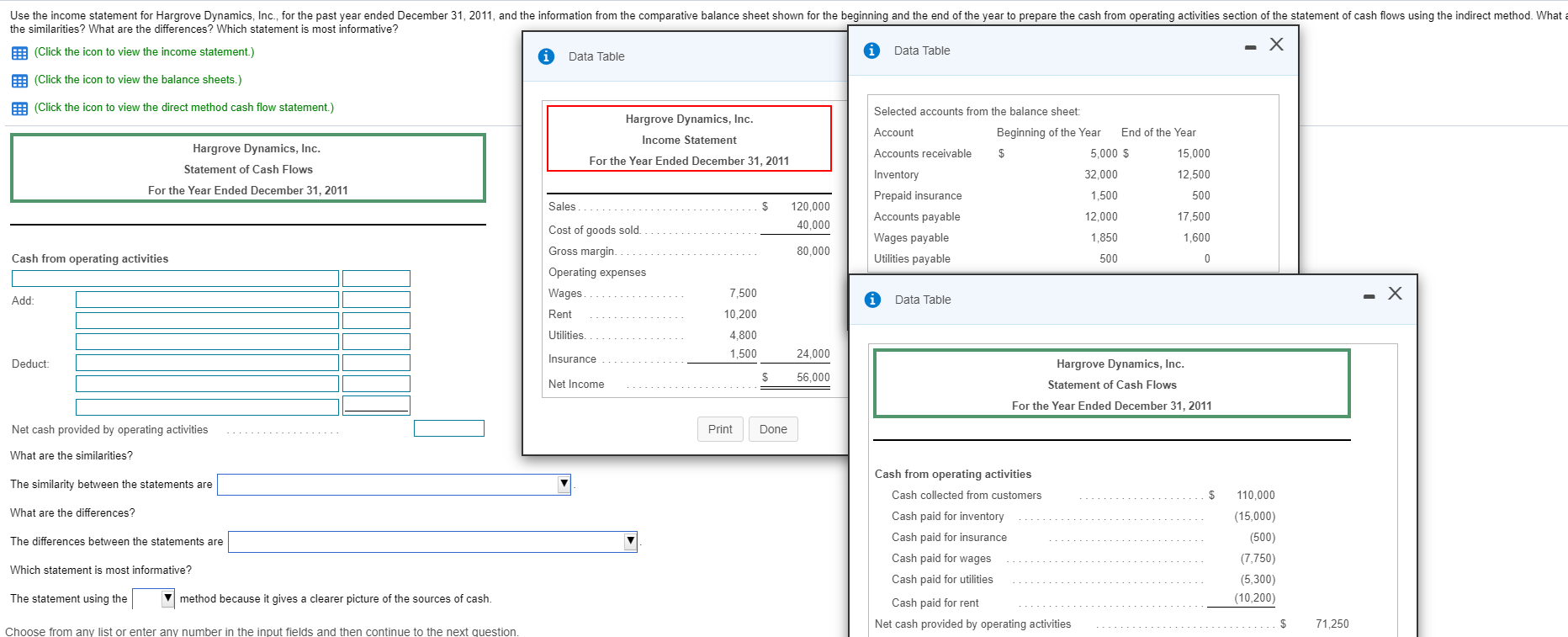This screenshot has height=637, width=1568.
Task: Click Cash collected from customers value 110,000
Action: click(1256, 496)
